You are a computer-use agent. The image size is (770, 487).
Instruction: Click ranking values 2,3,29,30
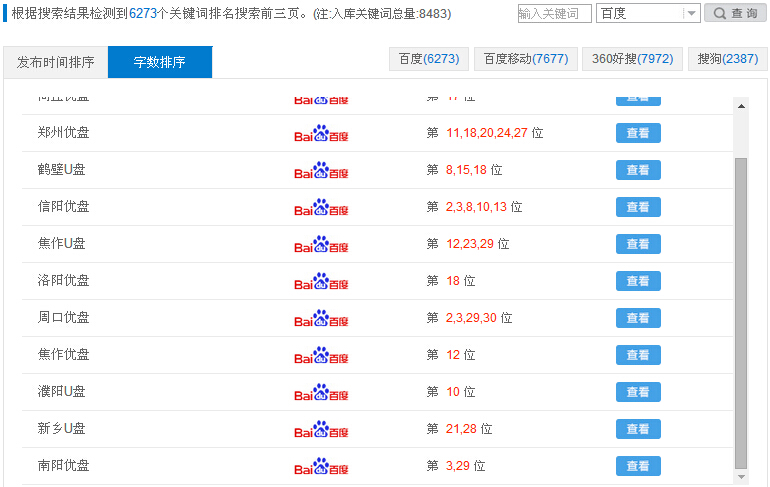[x=471, y=318]
